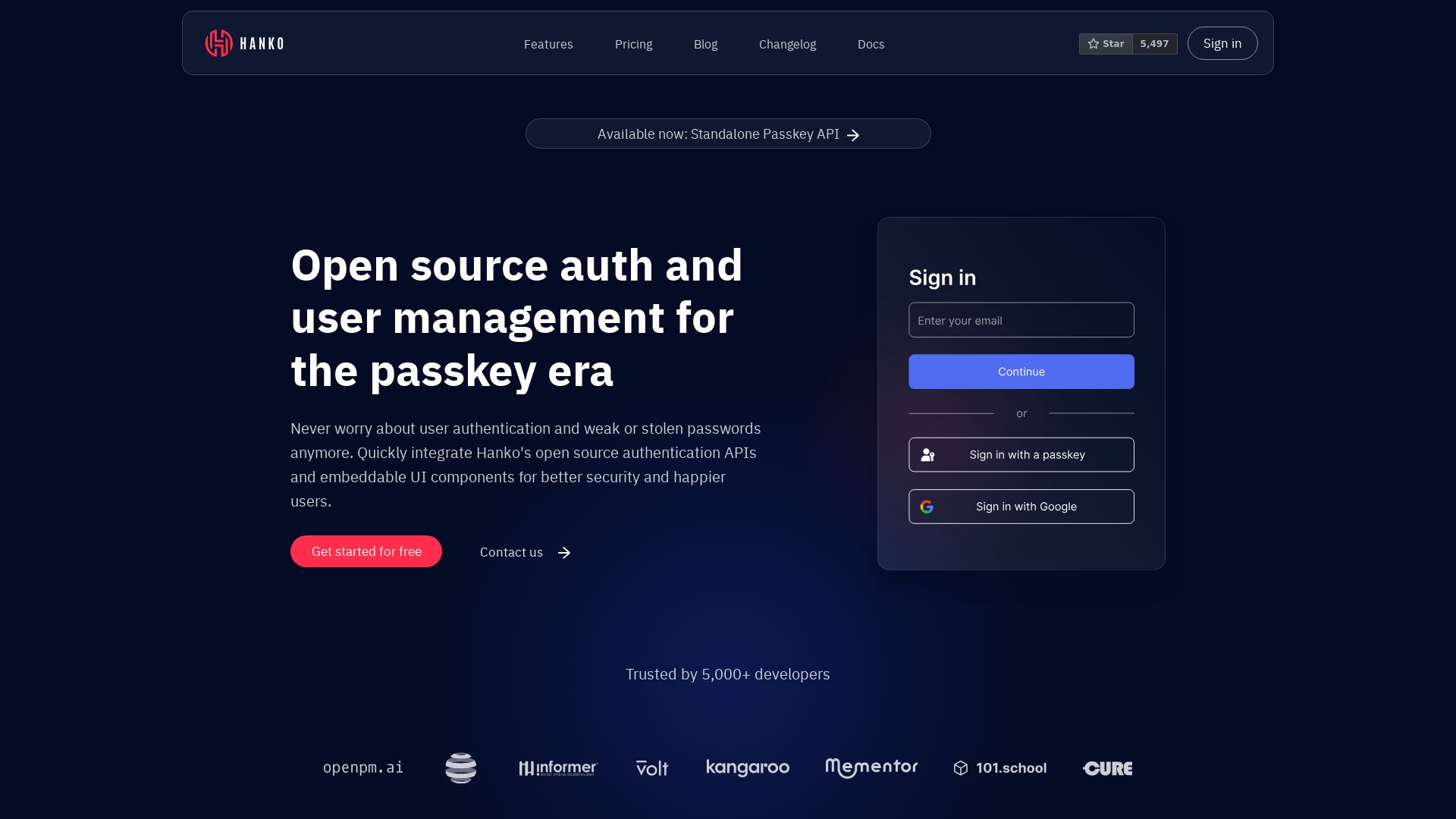Open the Docs link
This screenshot has height=819, width=1456.
[x=871, y=44]
